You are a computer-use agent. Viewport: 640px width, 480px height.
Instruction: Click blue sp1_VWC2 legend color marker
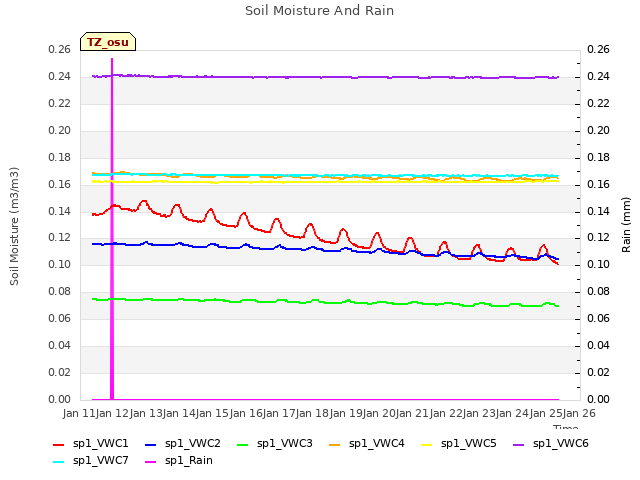pyautogui.click(x=151, y=445)
